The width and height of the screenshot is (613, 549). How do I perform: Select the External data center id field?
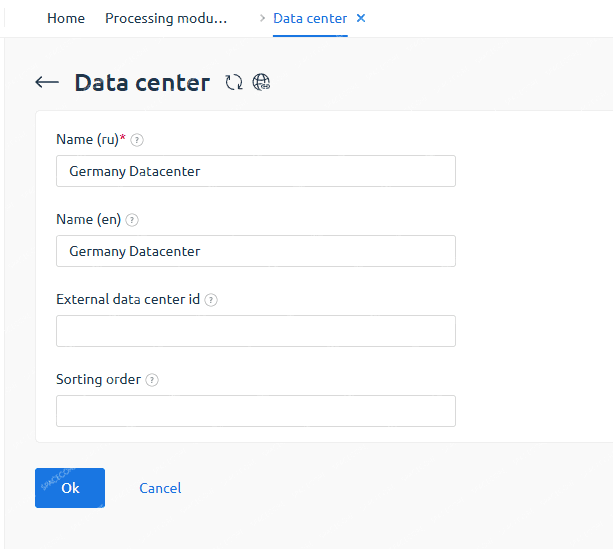pyautogui.click(x=256, y=331)
